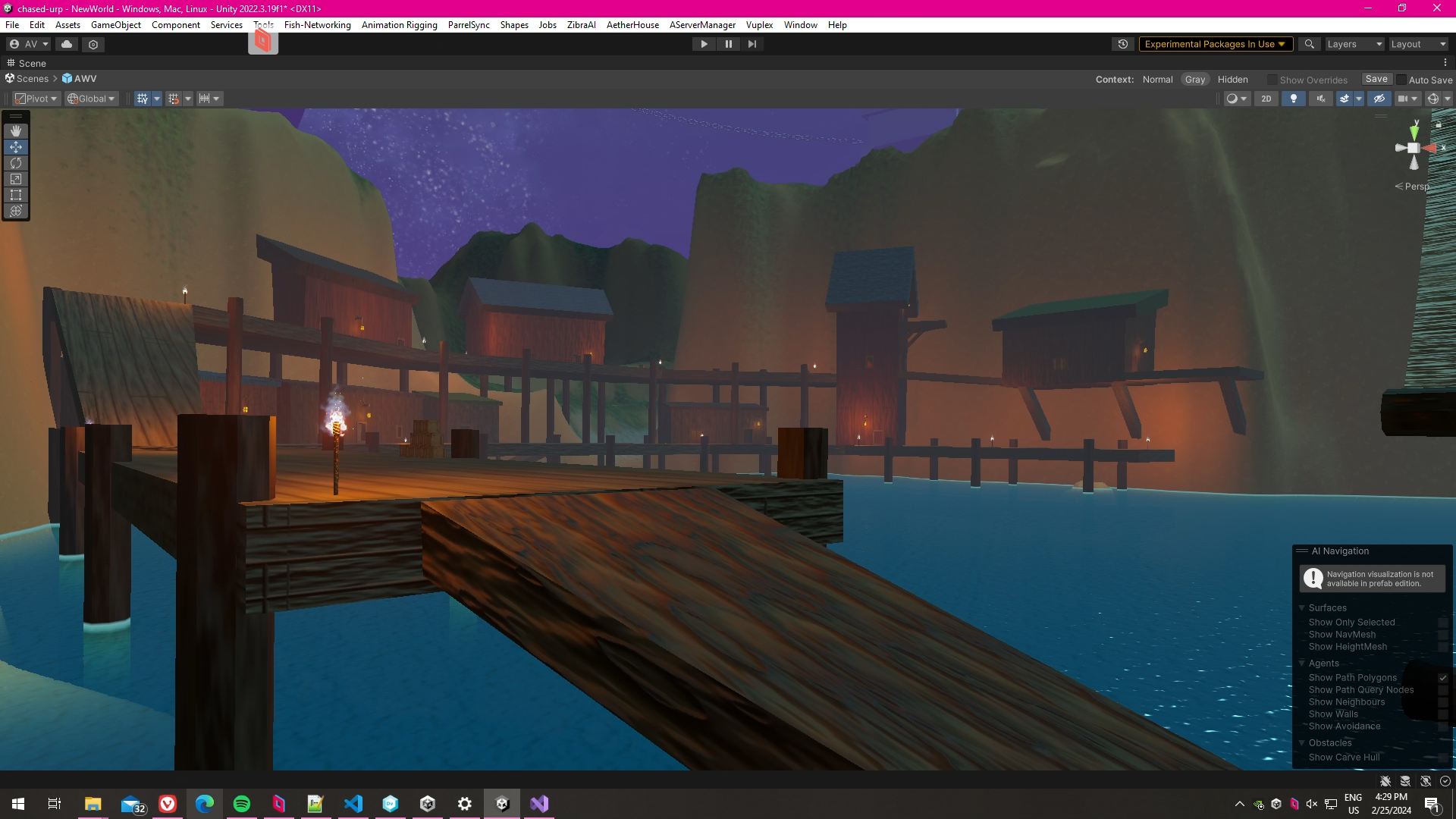Click the prefab Save button
The height and width of the screenshot is (819, 1456).
[x=1376, y=79]
